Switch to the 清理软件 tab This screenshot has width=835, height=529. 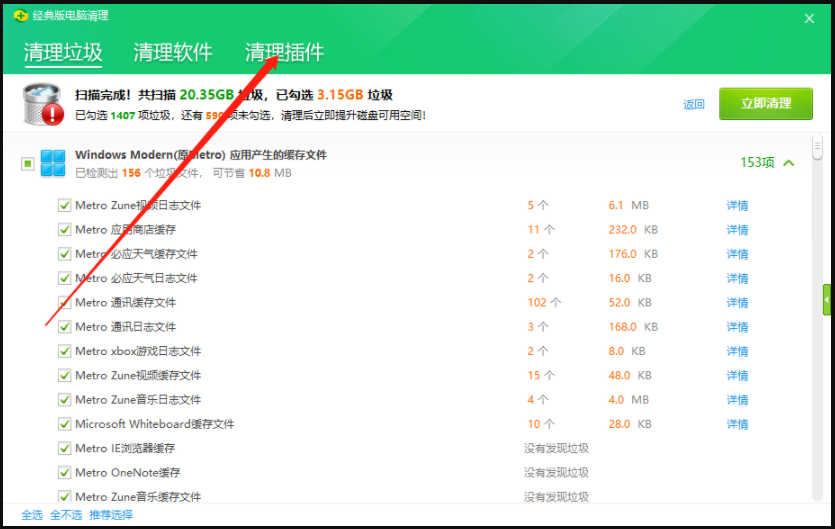coord(173,53)
